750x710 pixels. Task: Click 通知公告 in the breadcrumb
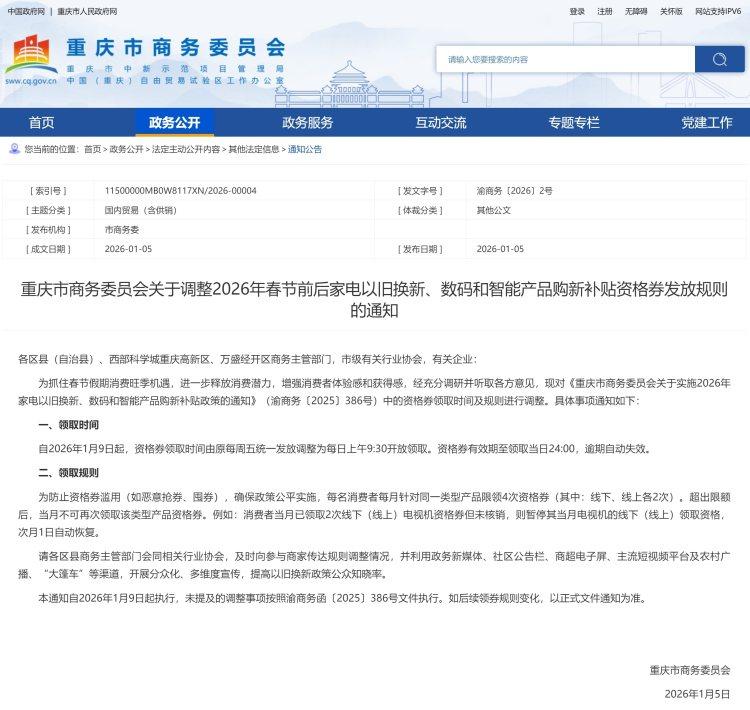click(x=305, y=149)
